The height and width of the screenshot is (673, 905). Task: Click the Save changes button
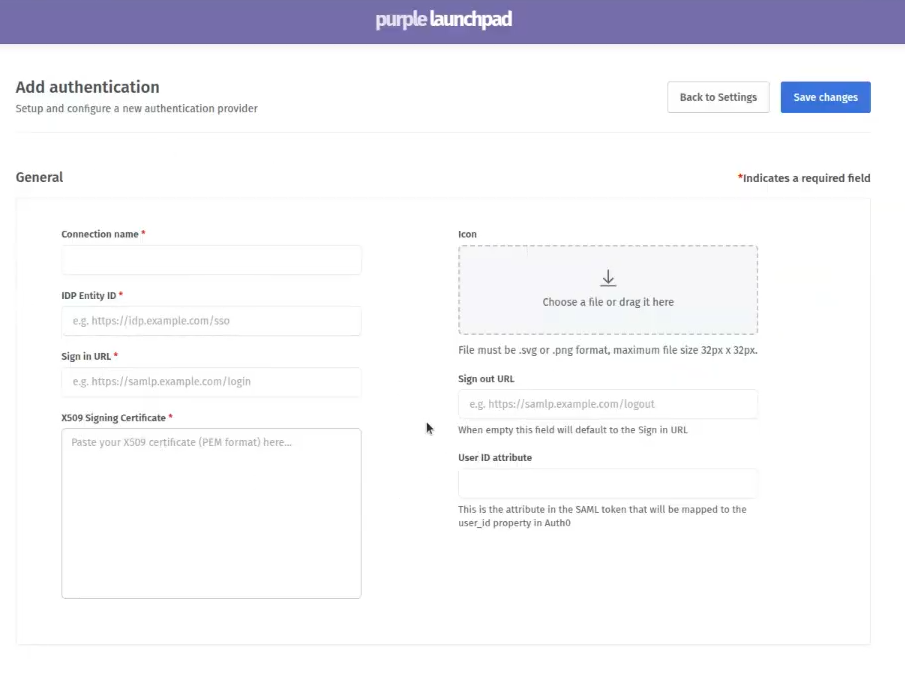point(825,97)
